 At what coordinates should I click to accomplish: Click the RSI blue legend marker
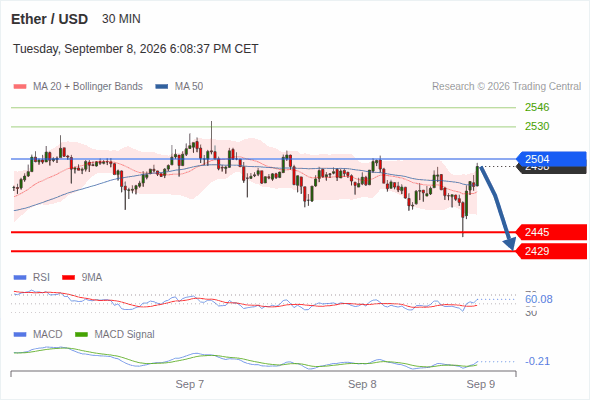(x=20, y=278)
